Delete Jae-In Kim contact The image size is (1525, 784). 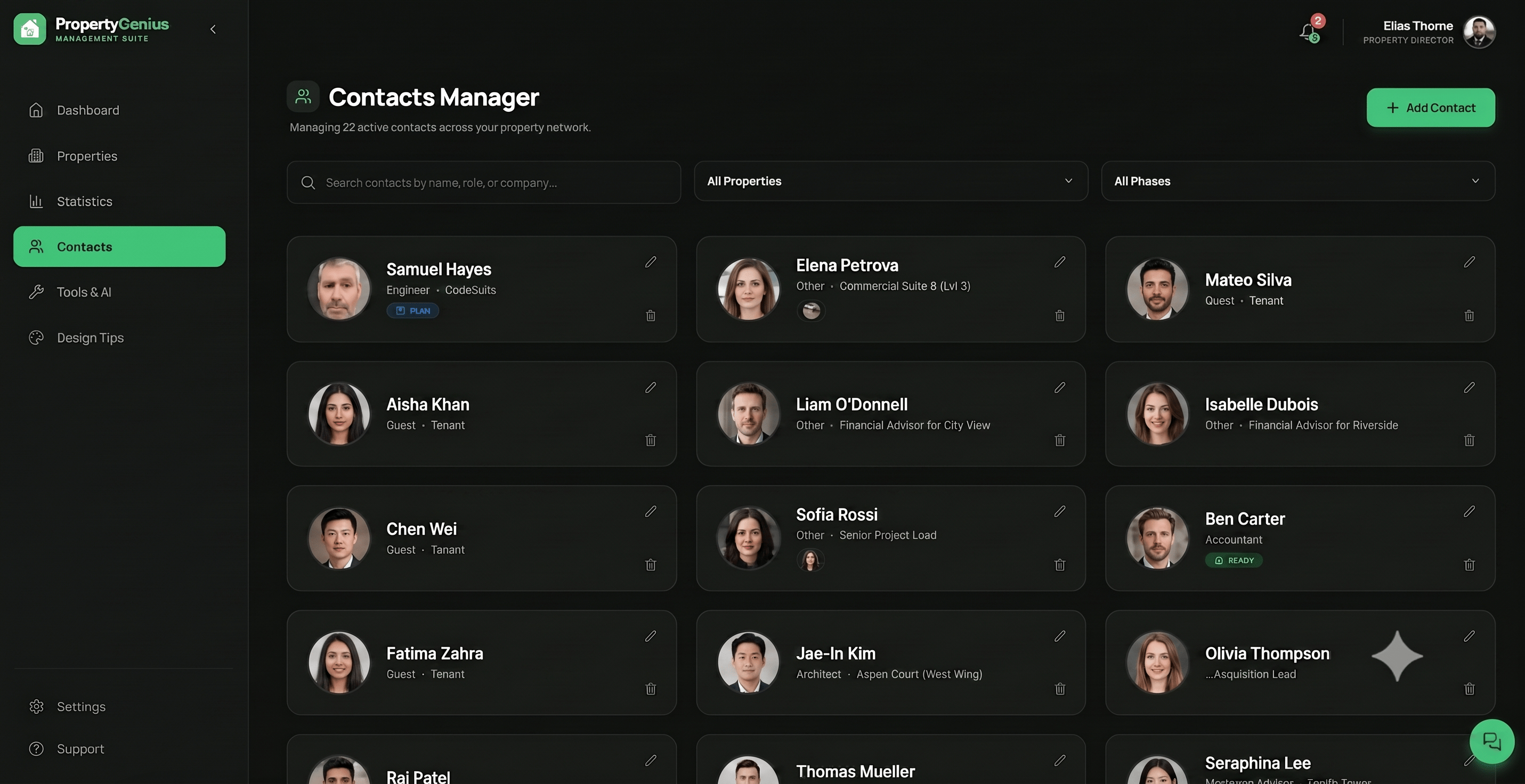(1060, 689)
